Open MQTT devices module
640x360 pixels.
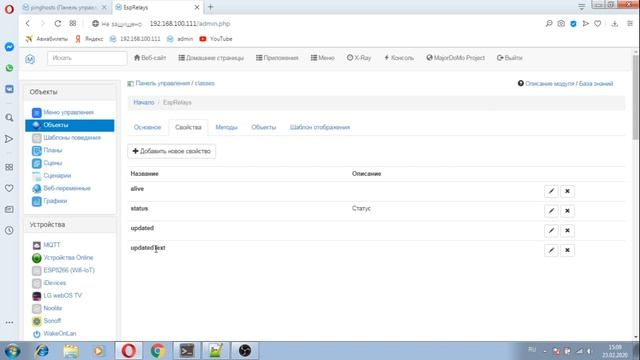[x=51, y=245]
